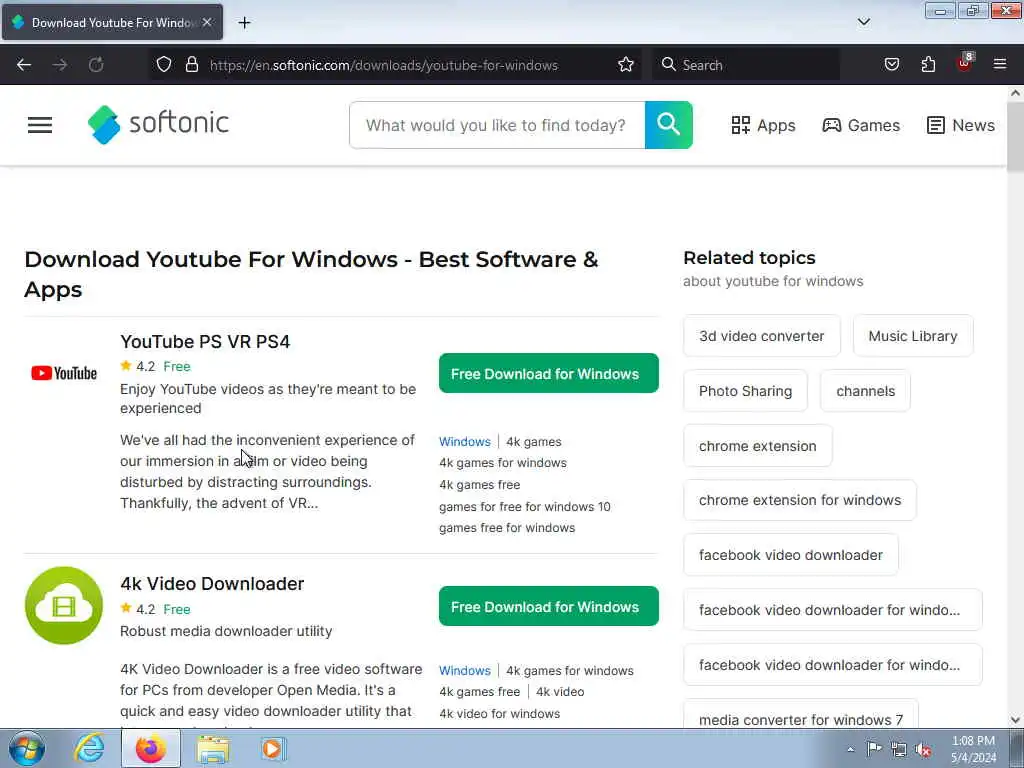Screen dimensions: 1024x768
Task: Focus the Firefox Search box
Action: point(745,65)
